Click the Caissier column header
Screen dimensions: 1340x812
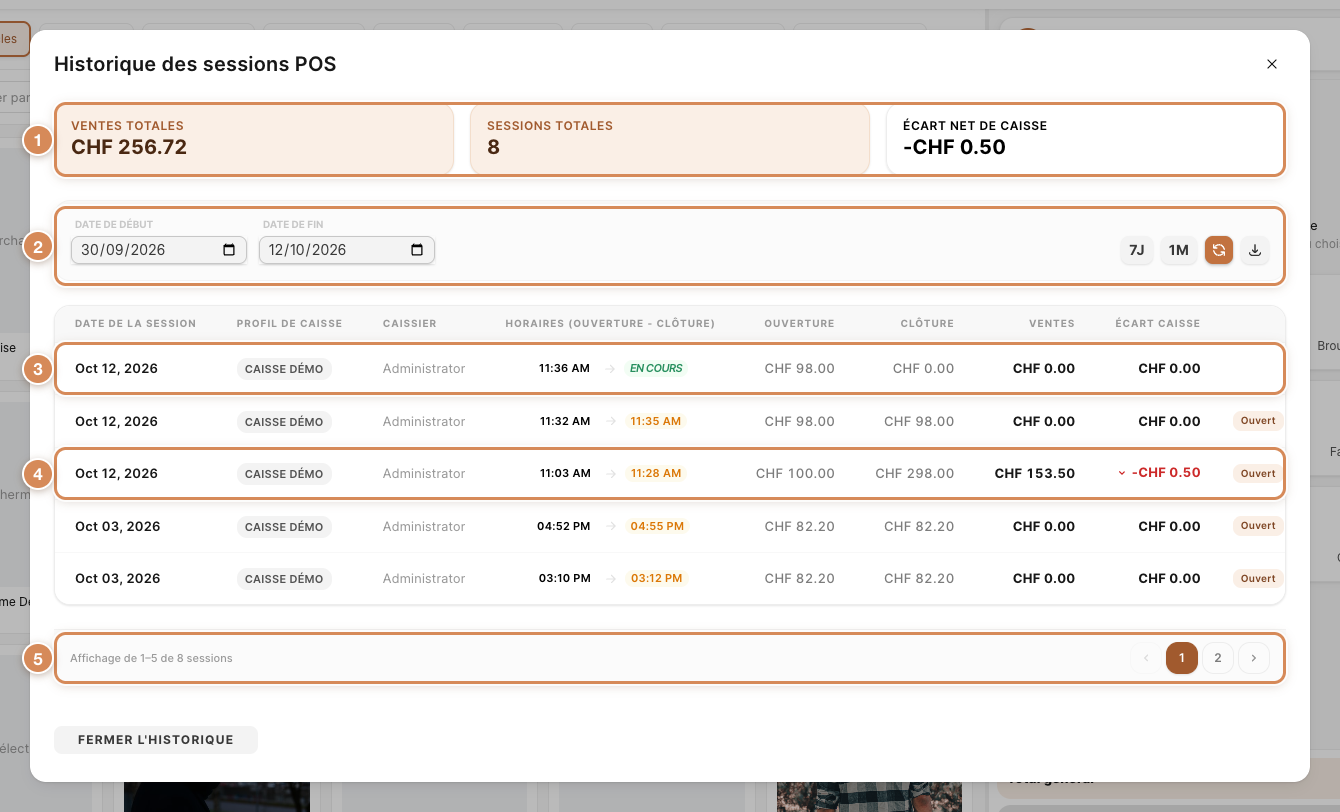410,324
